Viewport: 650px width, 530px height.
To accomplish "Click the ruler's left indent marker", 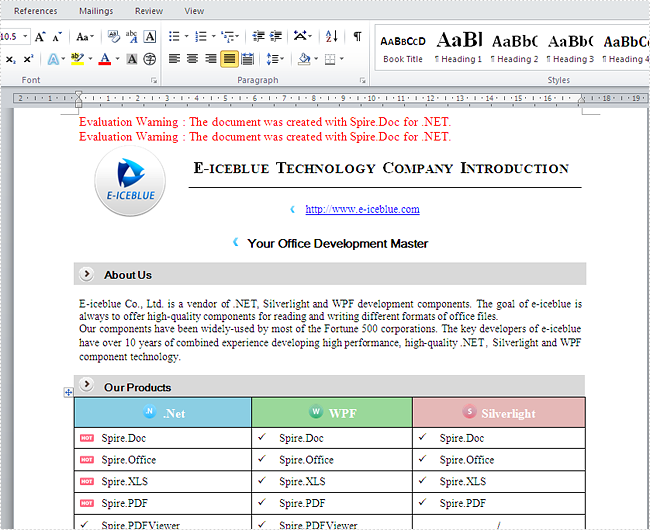I will [78, 99].
